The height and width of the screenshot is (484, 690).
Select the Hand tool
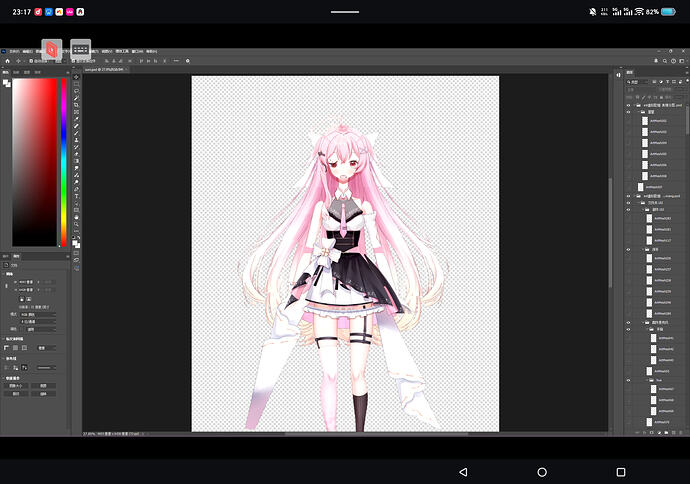point(77,217)
